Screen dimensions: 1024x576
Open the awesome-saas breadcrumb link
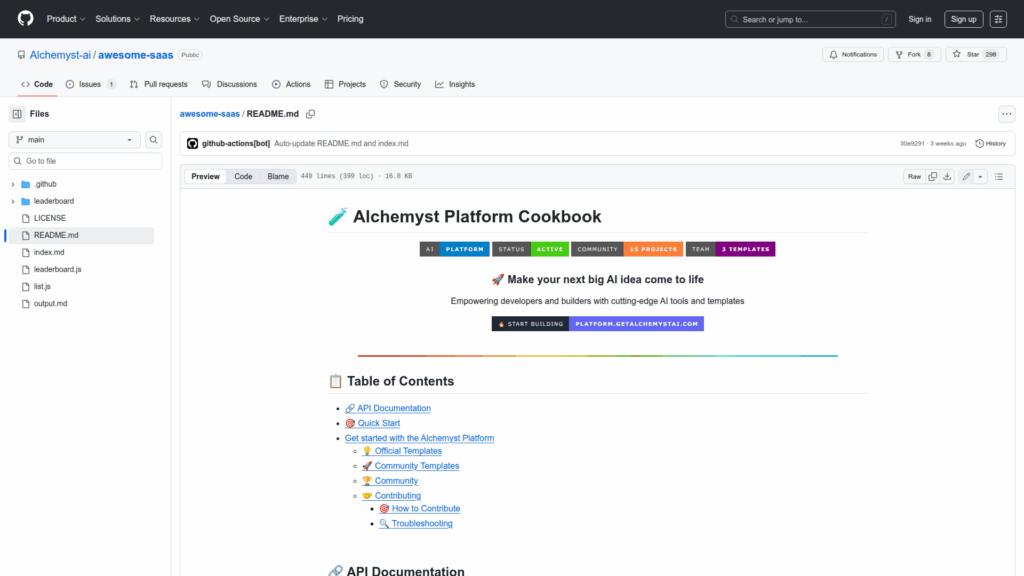coord(210,114)
